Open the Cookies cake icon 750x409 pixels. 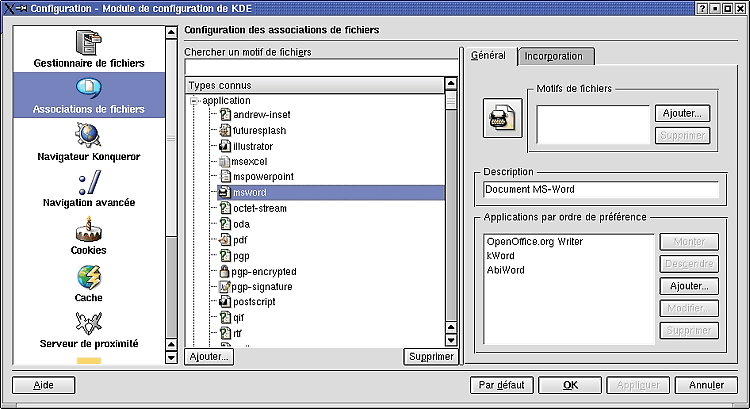[88, 229]
